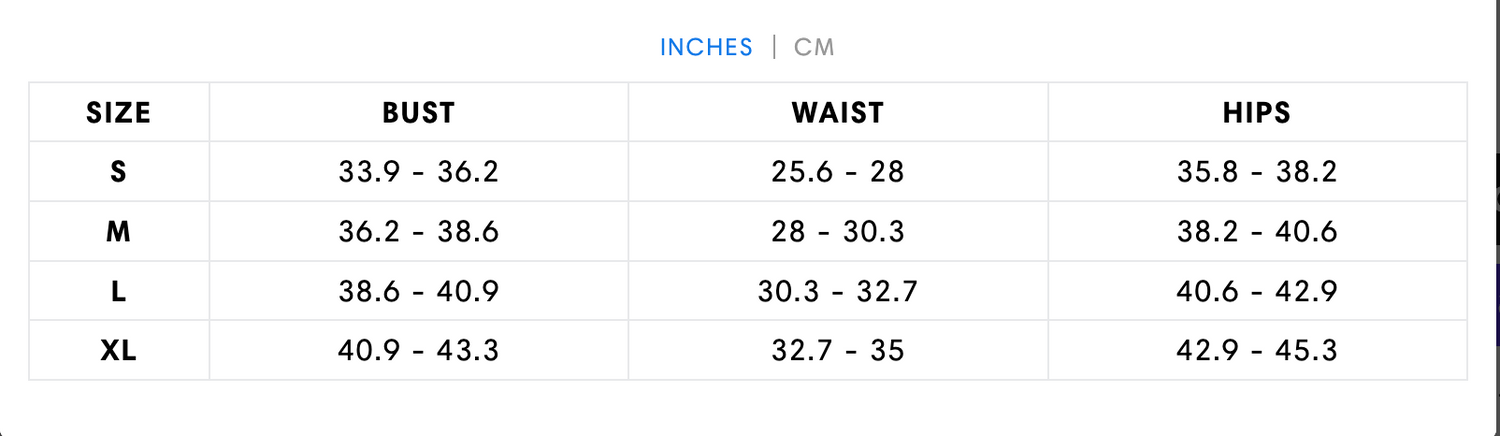Select the XL size row label
Viewport: 1500px width, 436px height.
pos(119,351)
